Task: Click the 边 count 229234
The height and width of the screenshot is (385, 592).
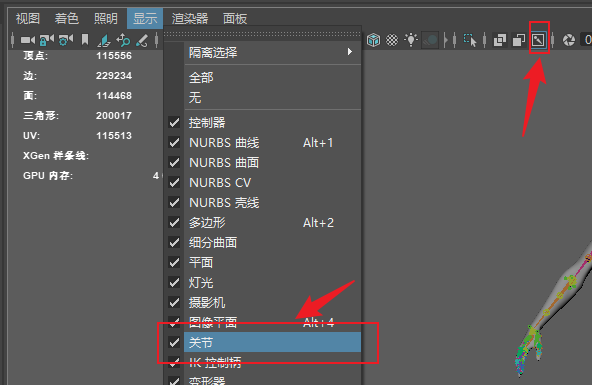Action: click(x=114, y=76)
